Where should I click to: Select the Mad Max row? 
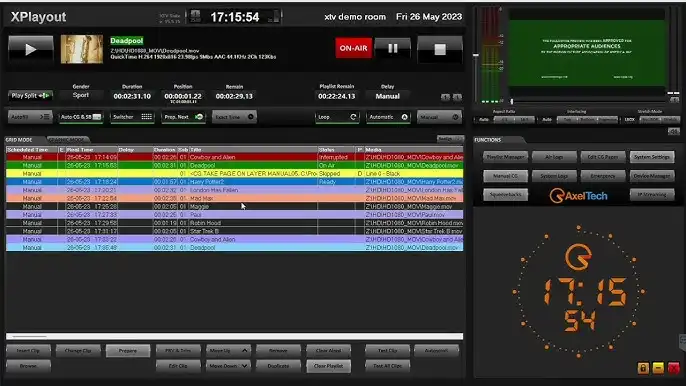click(234, 198)
